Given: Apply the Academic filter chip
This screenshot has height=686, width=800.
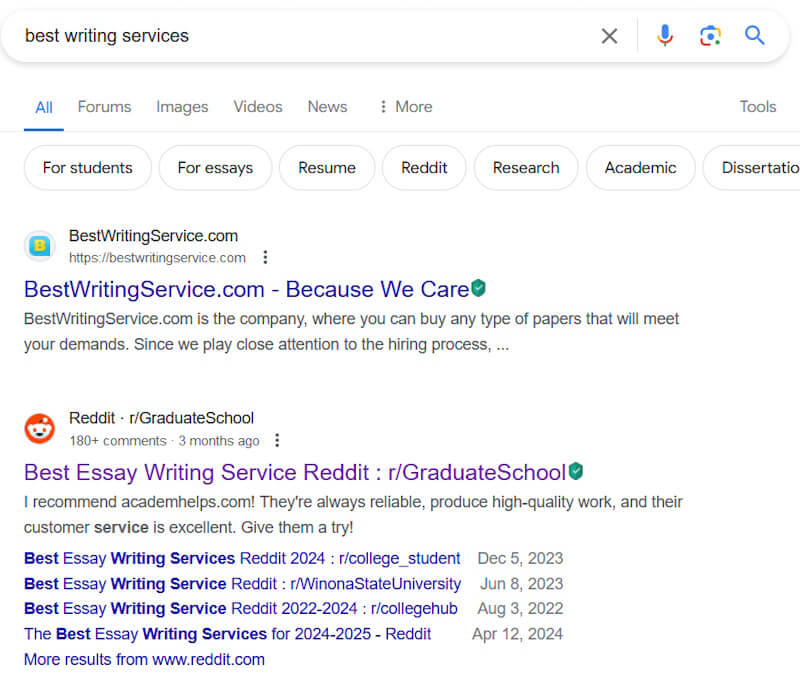Looking at the screenshot, I should (x=640, y=168).
